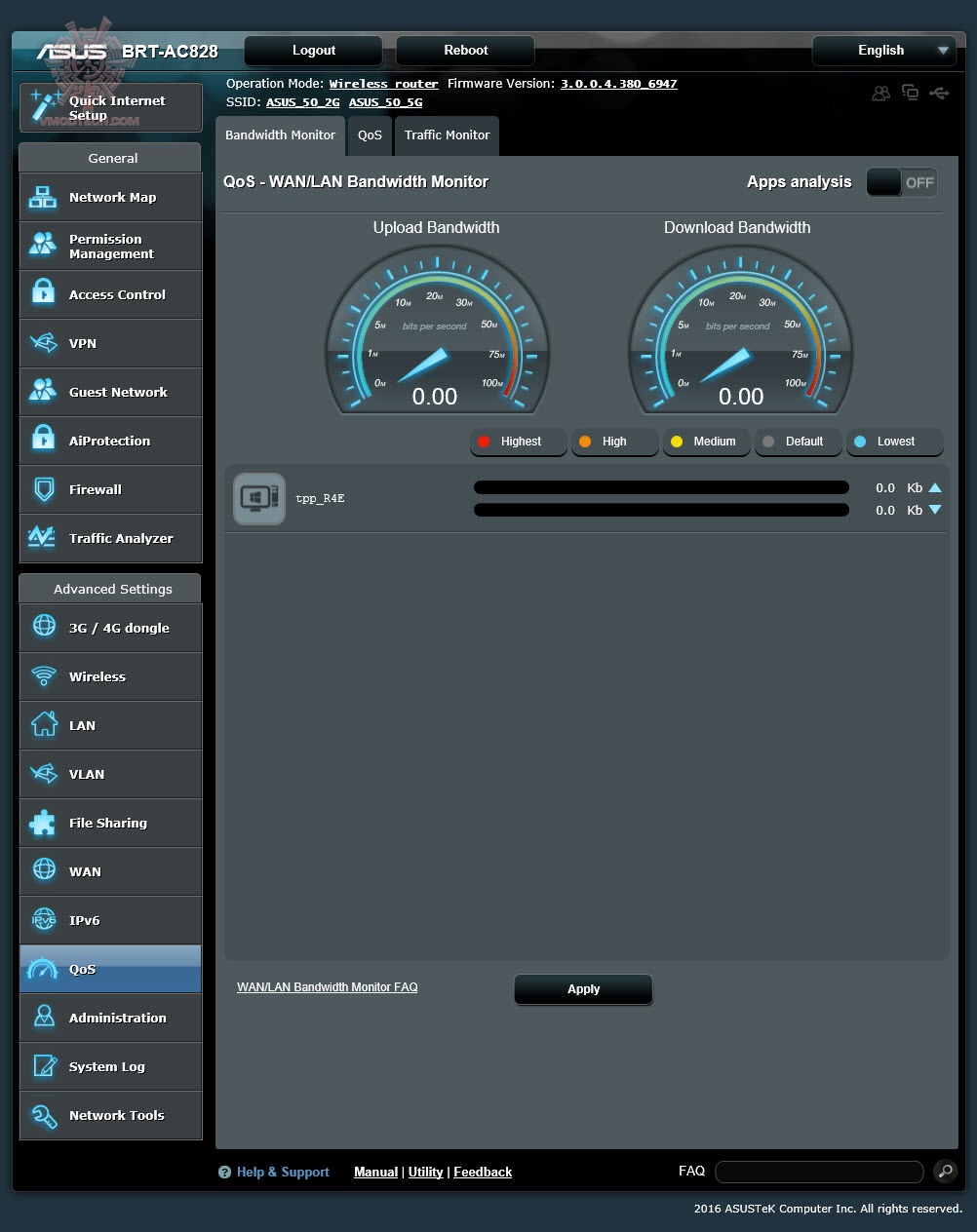Click the connected clients status icon
This screenshot has height=1232, width=977.
click(881, 93)
